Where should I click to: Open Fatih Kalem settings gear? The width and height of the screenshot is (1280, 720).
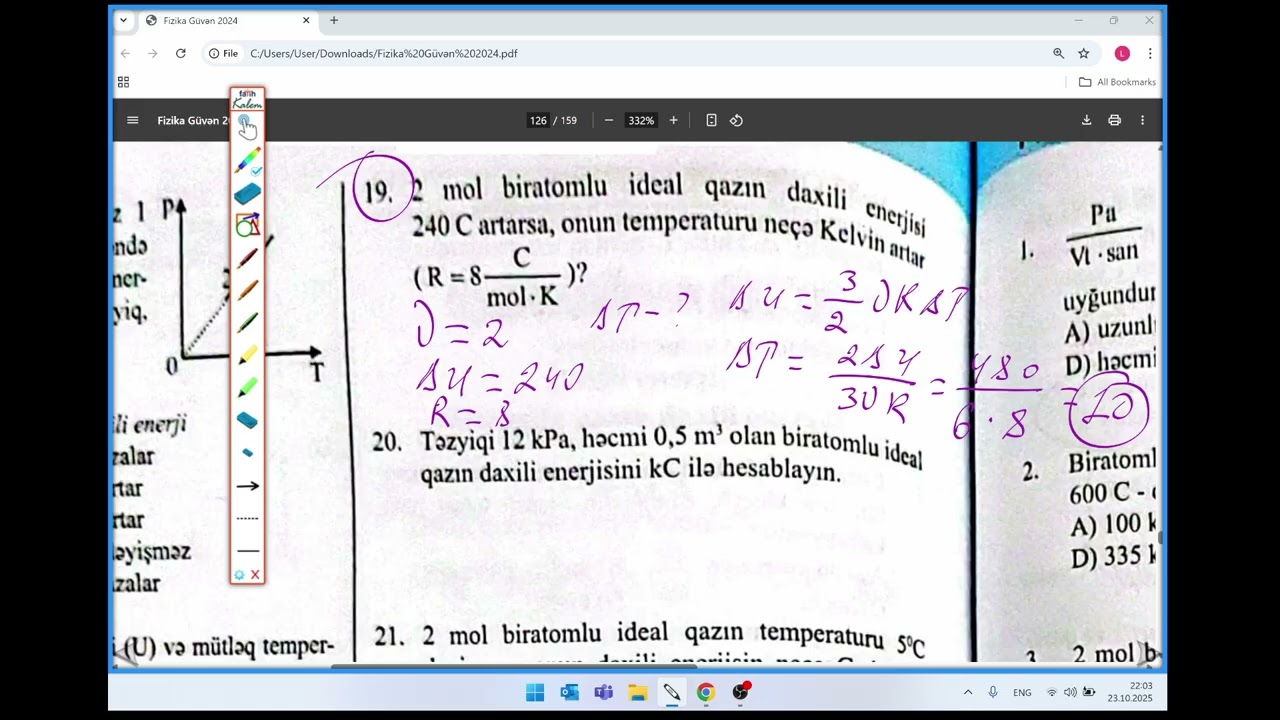[239, 575]
